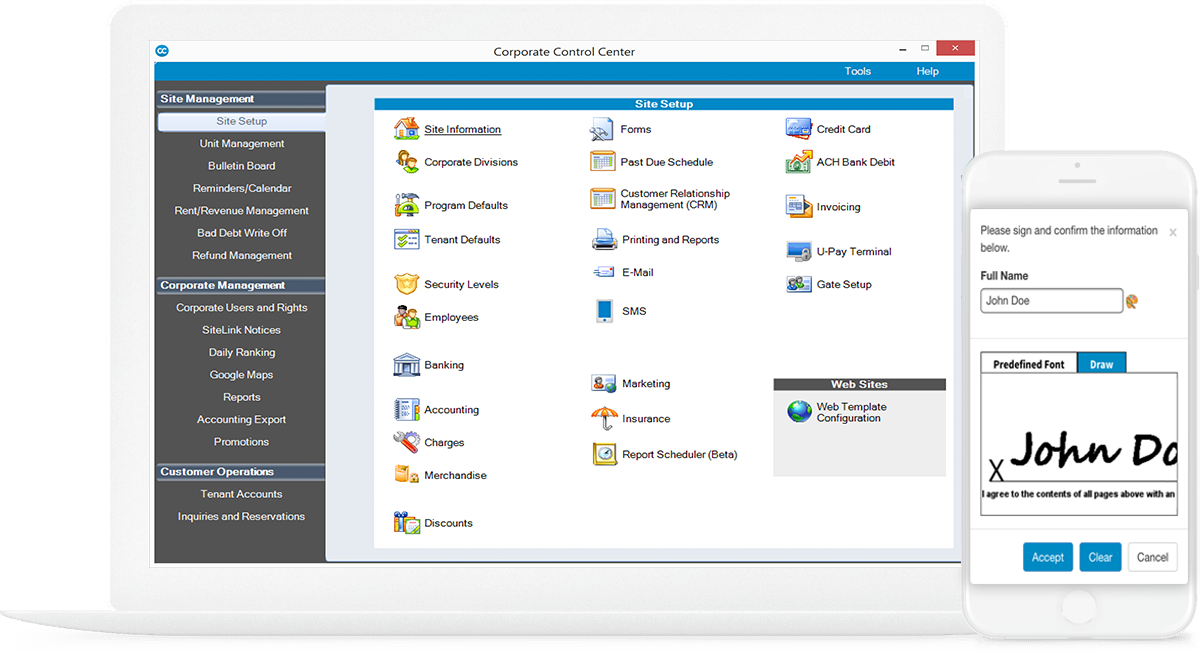Click the Corporate Management section header
Image resolution: width=1200 pixels, height=653 pixels.
241,285
